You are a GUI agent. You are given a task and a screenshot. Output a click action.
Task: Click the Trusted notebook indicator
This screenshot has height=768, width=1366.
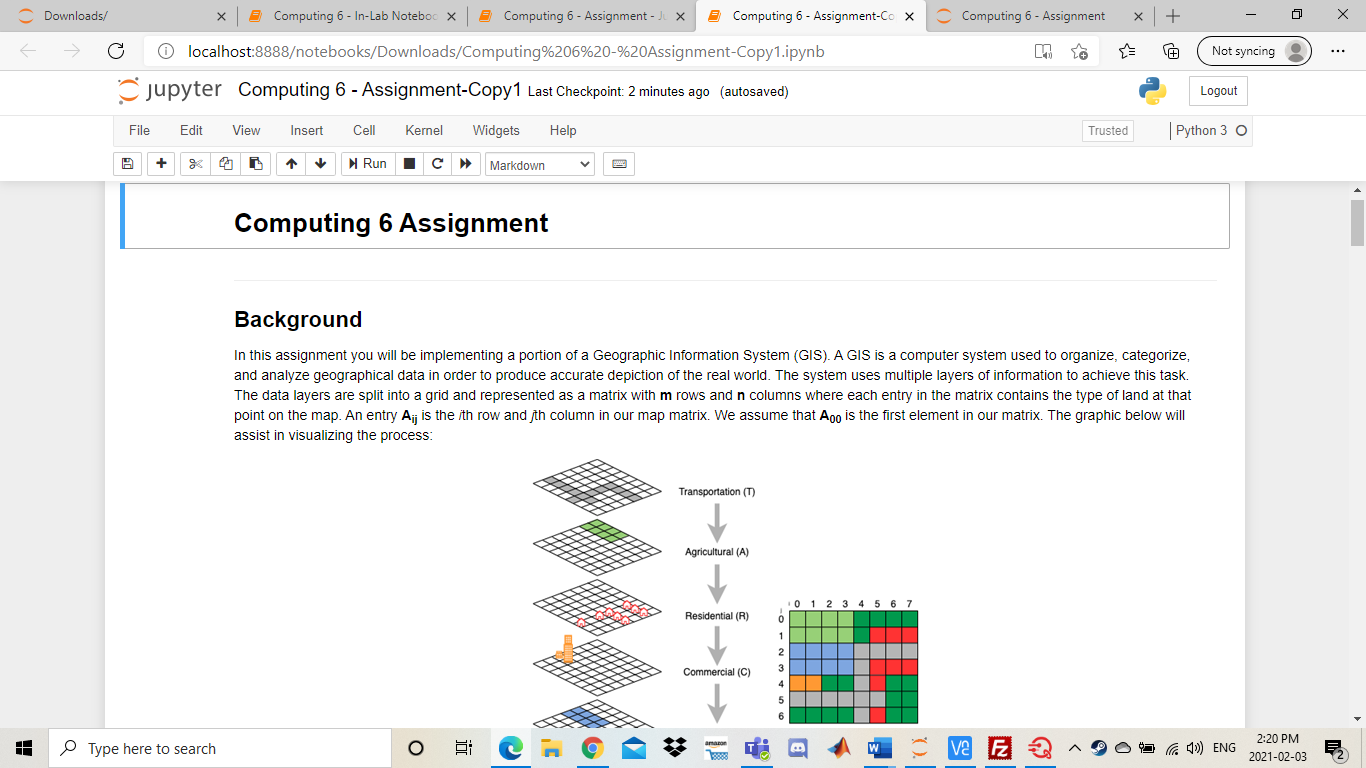point(1107,130)
